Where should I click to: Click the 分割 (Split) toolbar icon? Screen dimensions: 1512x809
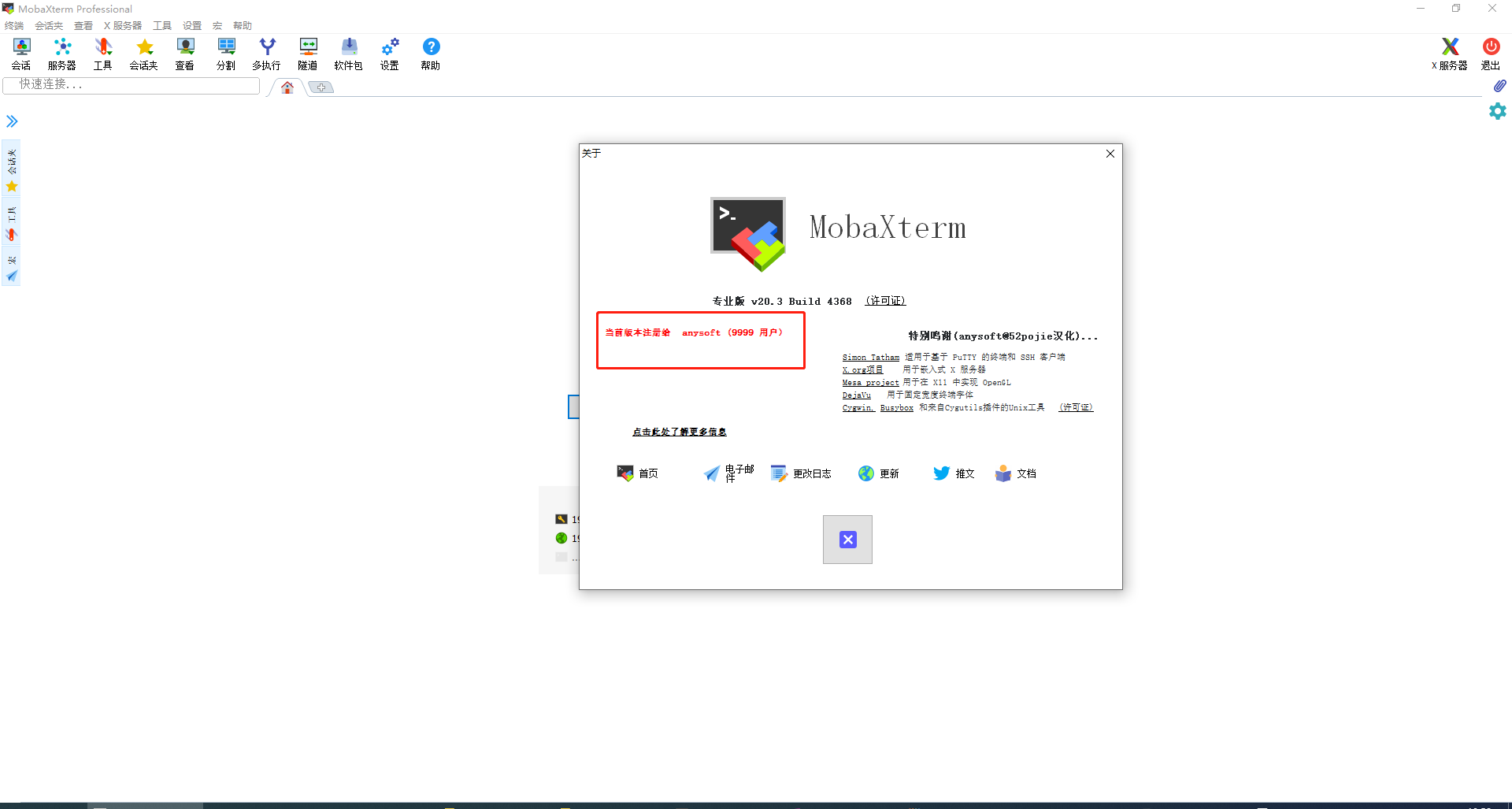(226, 54)
